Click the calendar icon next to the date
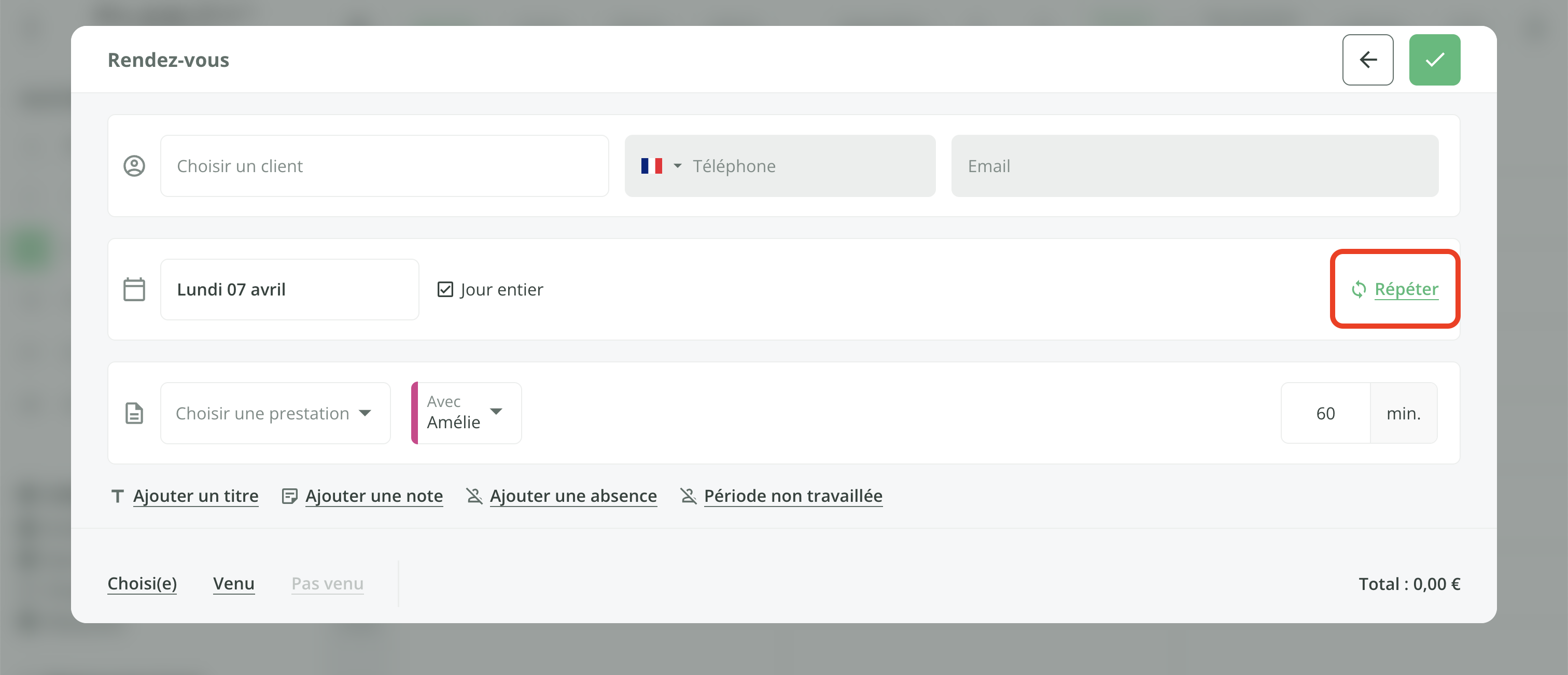 click(x=134, y=289)
